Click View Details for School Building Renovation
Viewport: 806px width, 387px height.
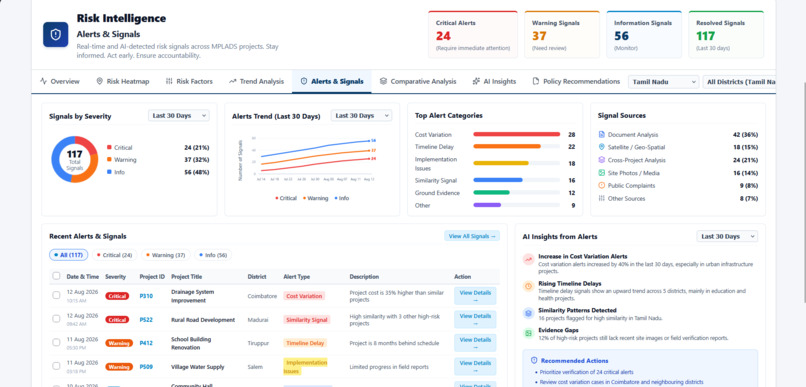tap(475, 343)
